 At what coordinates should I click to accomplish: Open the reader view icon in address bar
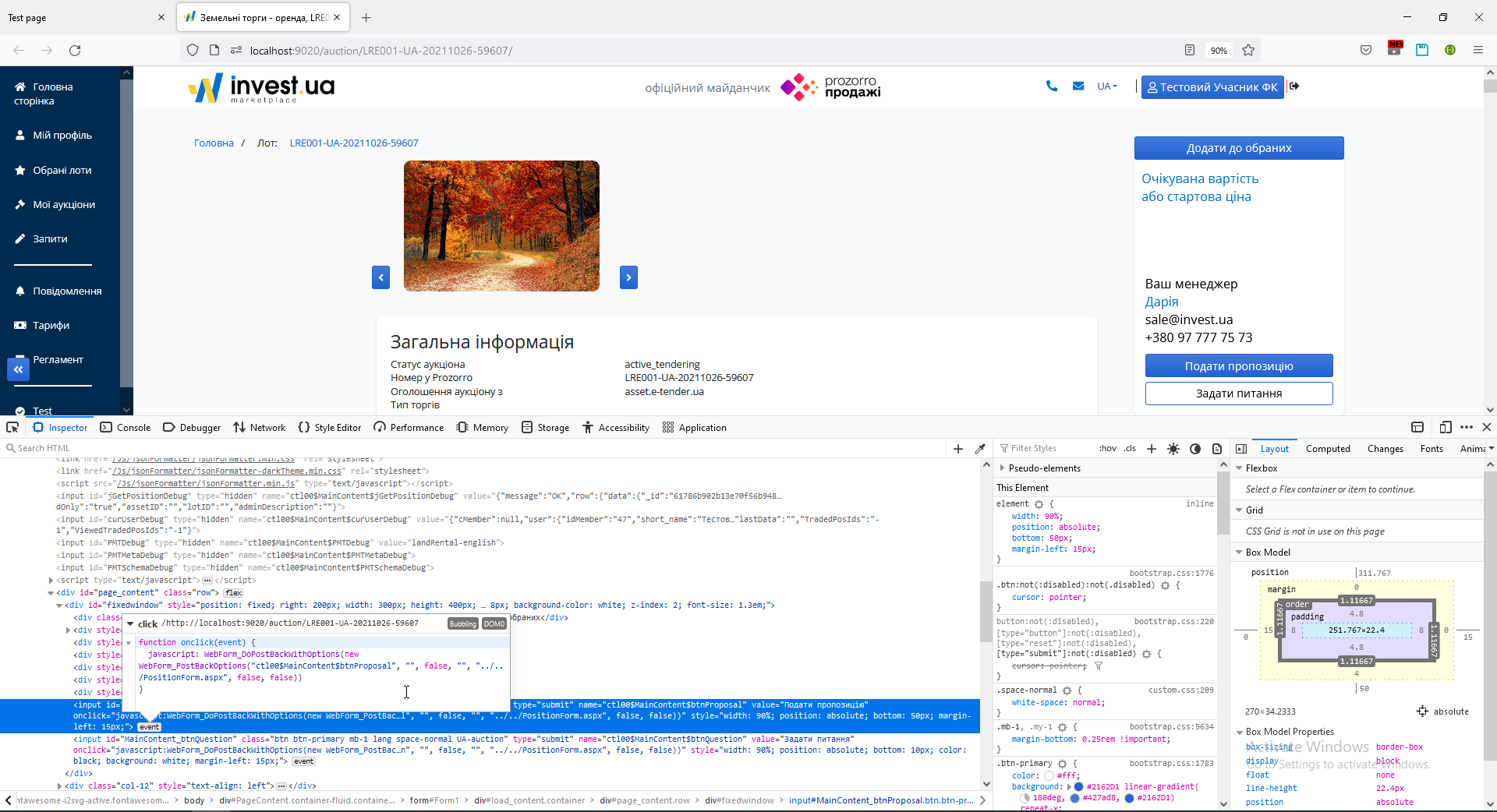click(x=1190, y=51)
